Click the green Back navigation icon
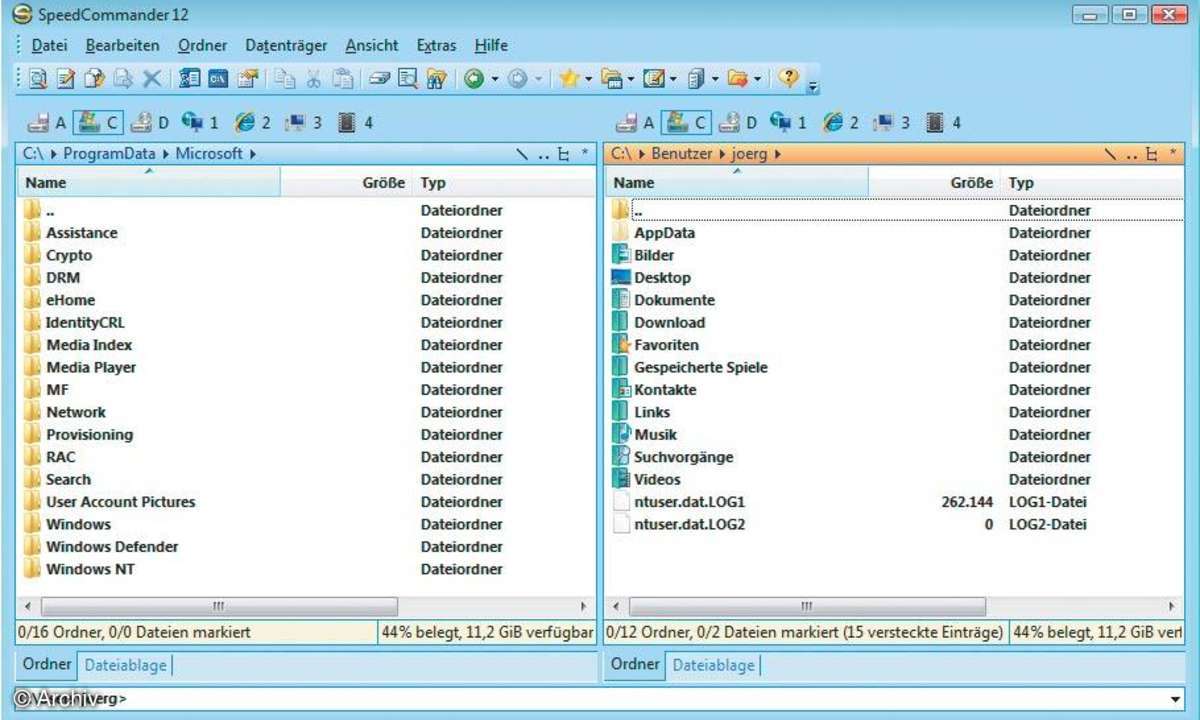Viewport: 1200px width, 720px height. pos(475,78)
